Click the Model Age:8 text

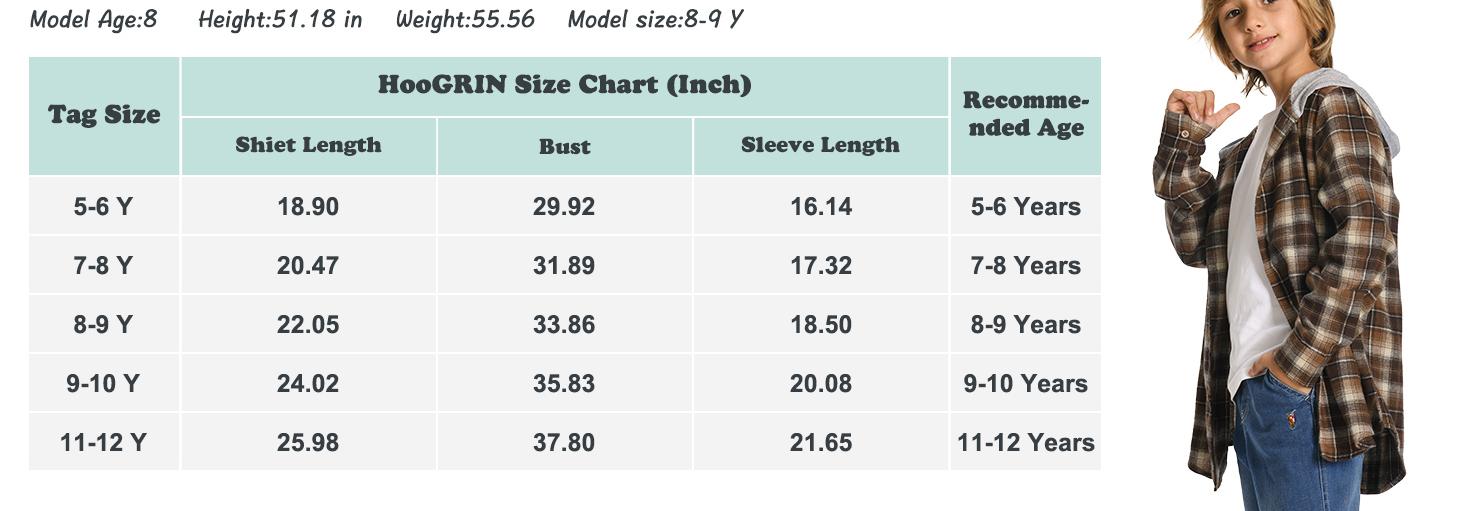point(94,19)
